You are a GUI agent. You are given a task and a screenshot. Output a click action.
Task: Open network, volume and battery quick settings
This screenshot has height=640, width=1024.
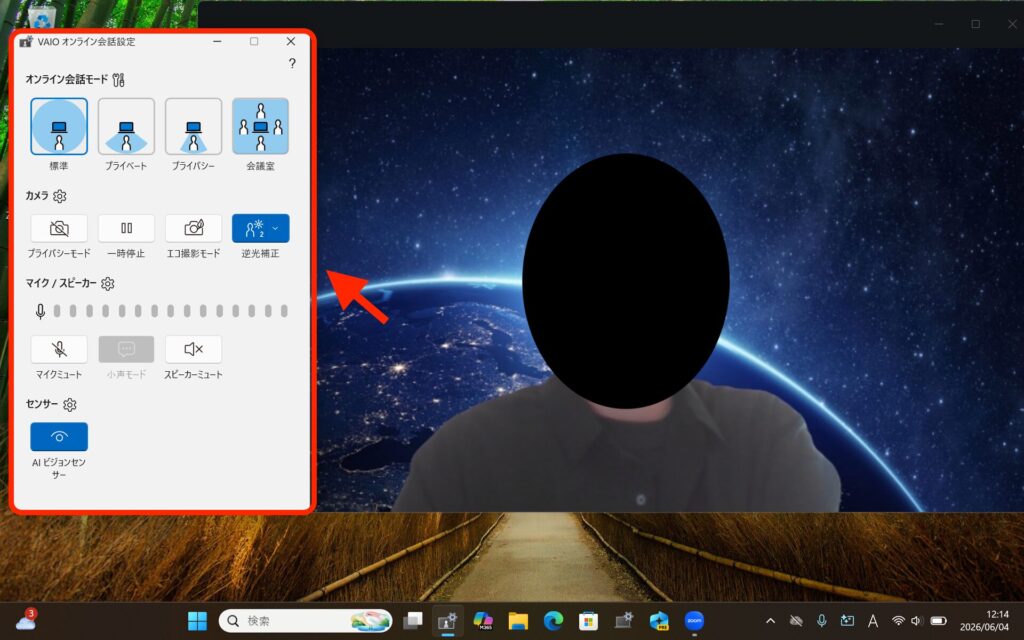(920, 620)
